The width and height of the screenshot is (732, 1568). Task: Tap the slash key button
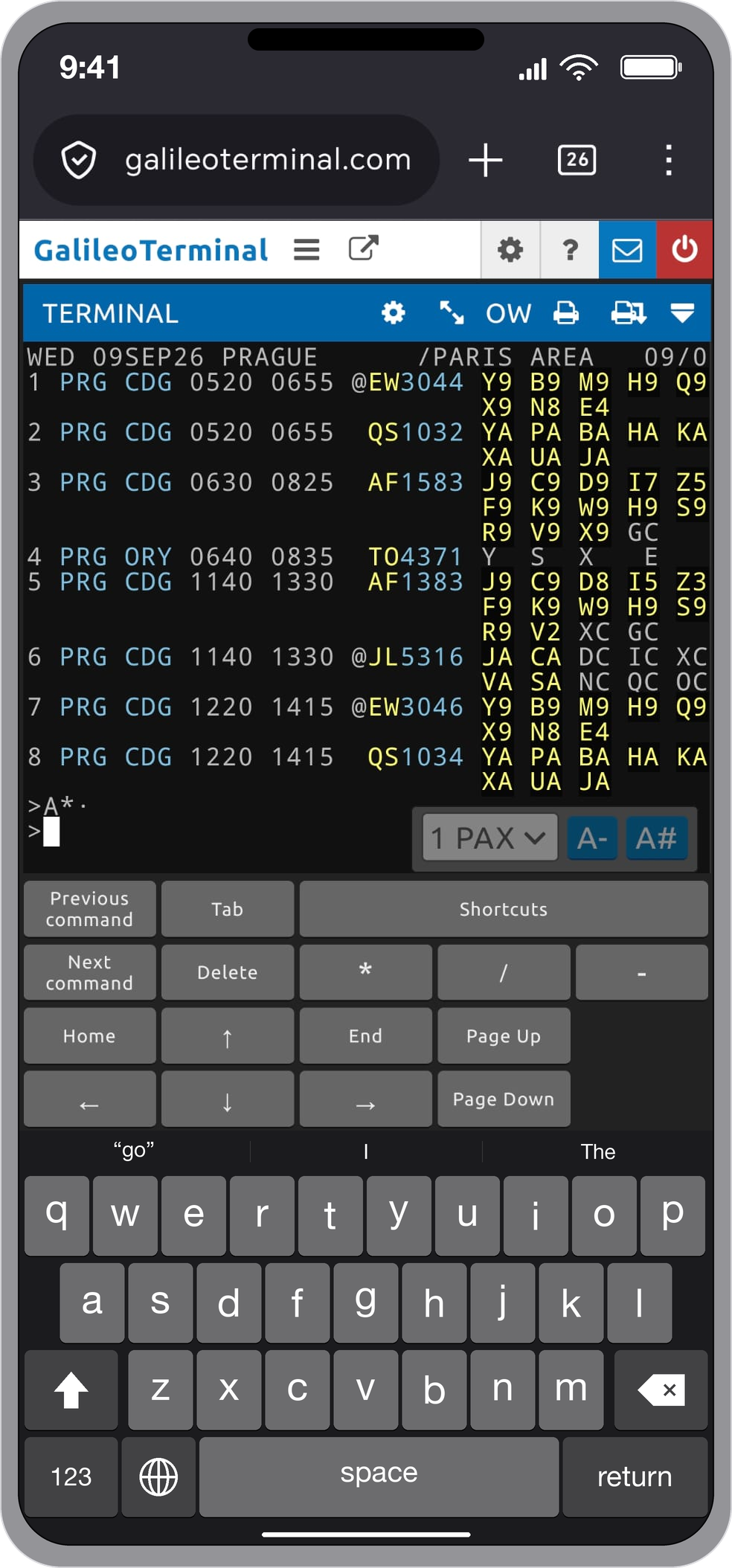tap(504, 972)
